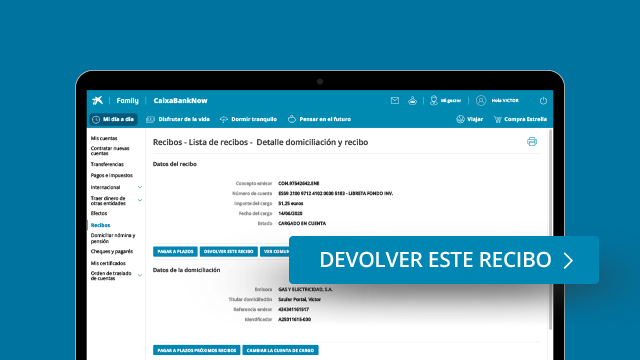Click the Disfrutar de la vida ticket icon

coord(150,119)
